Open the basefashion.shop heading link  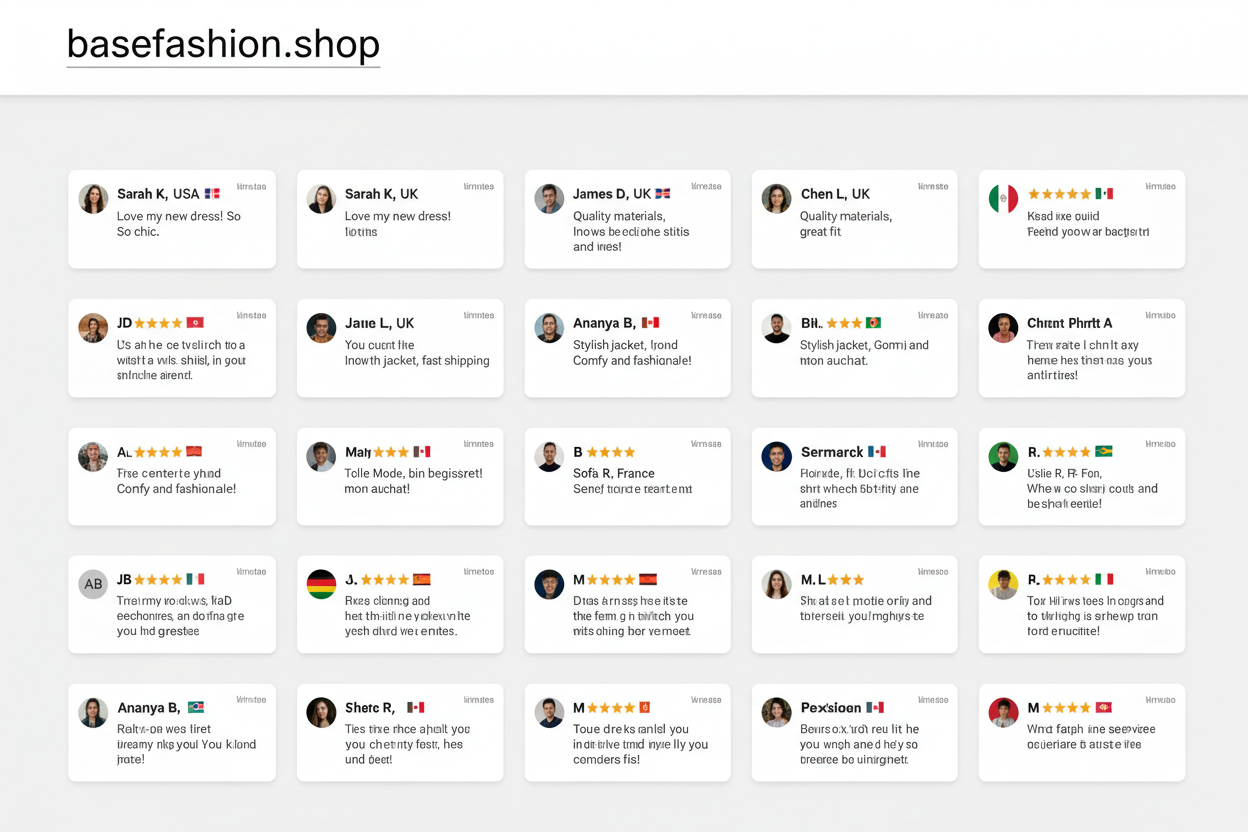pyautogui.click(x=222, y=44)
